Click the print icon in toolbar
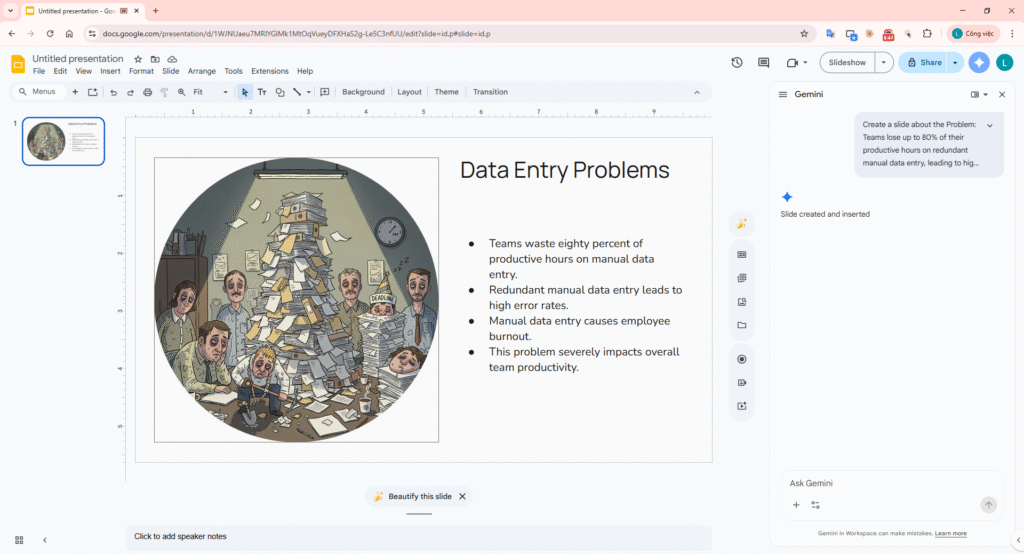Image resolution: width=1024 pixels, height=554 pixels. click(148, 92)
